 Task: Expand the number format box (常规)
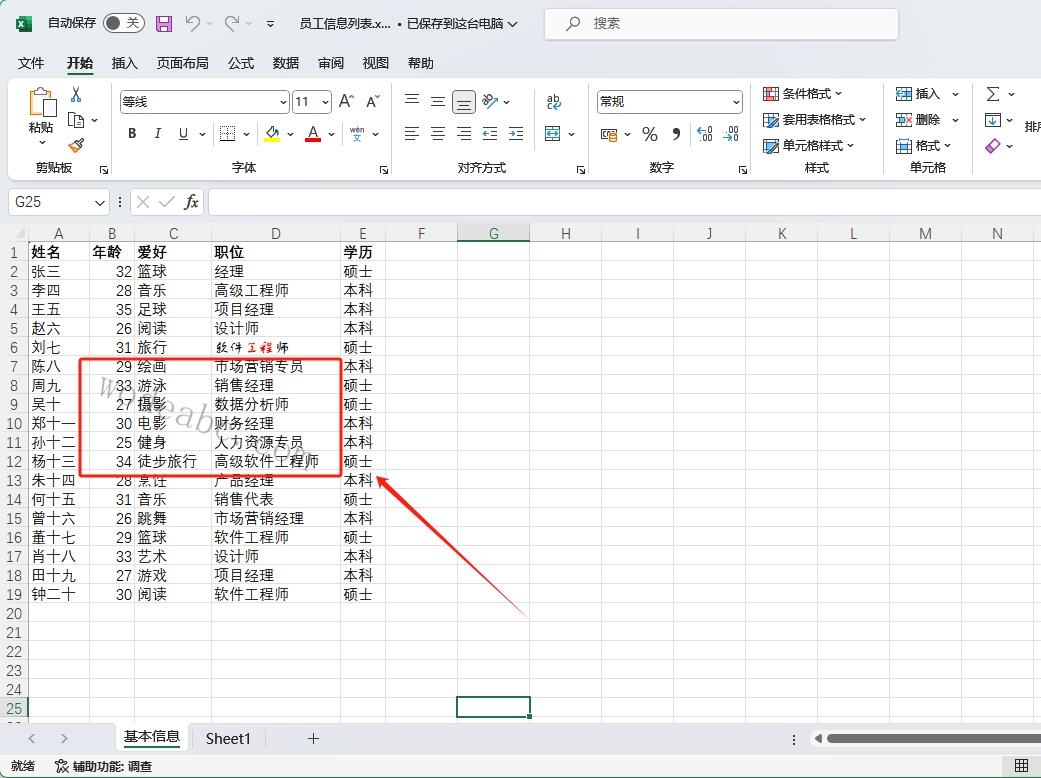coord(736,102)
